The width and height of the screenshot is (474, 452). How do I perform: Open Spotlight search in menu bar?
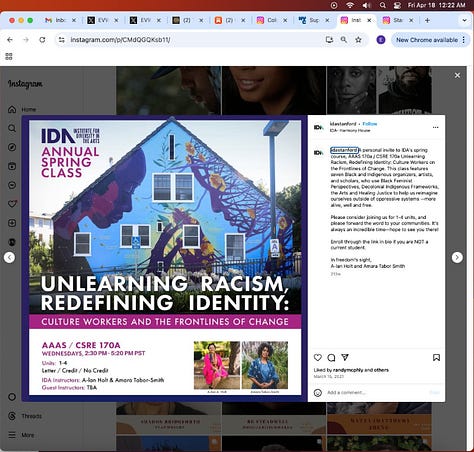point(383,5)
